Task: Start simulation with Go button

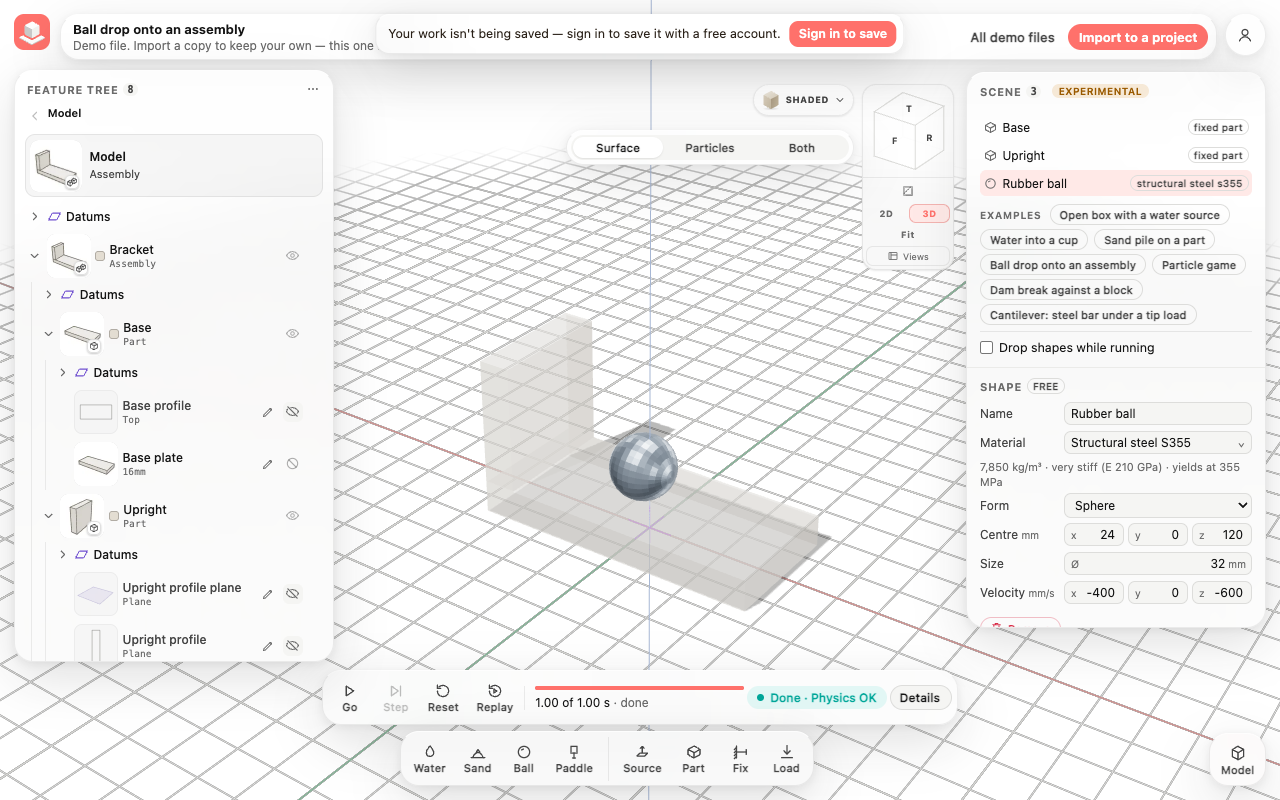Action: click(349, 698)
